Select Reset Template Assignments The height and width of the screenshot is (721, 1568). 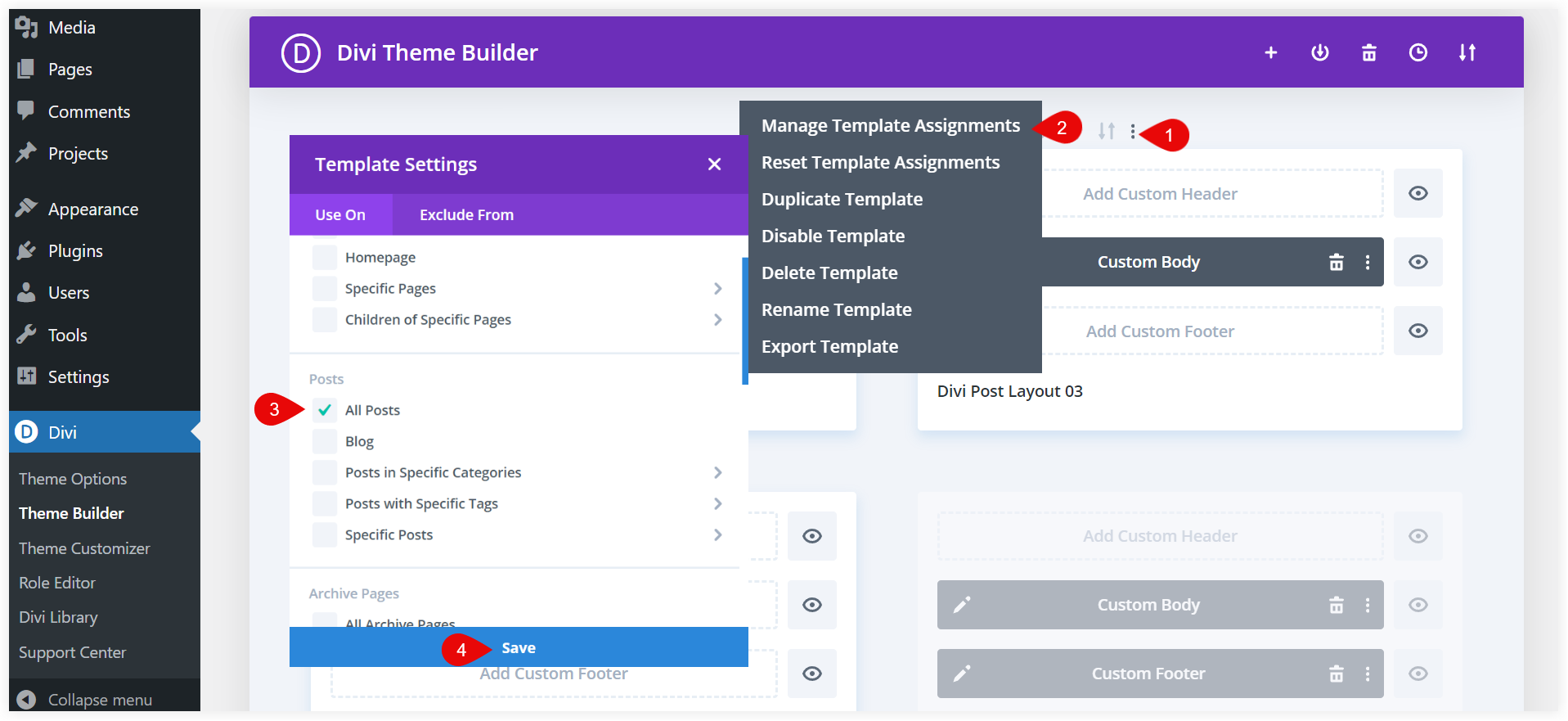(880, 162)
